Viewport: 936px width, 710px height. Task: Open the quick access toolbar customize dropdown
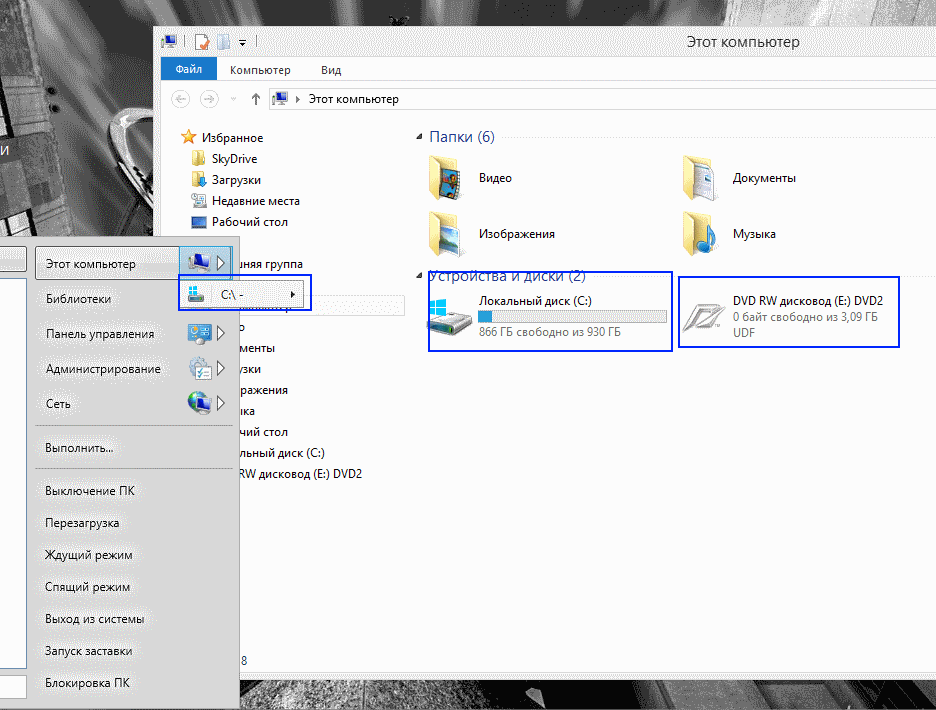[242, 42]
